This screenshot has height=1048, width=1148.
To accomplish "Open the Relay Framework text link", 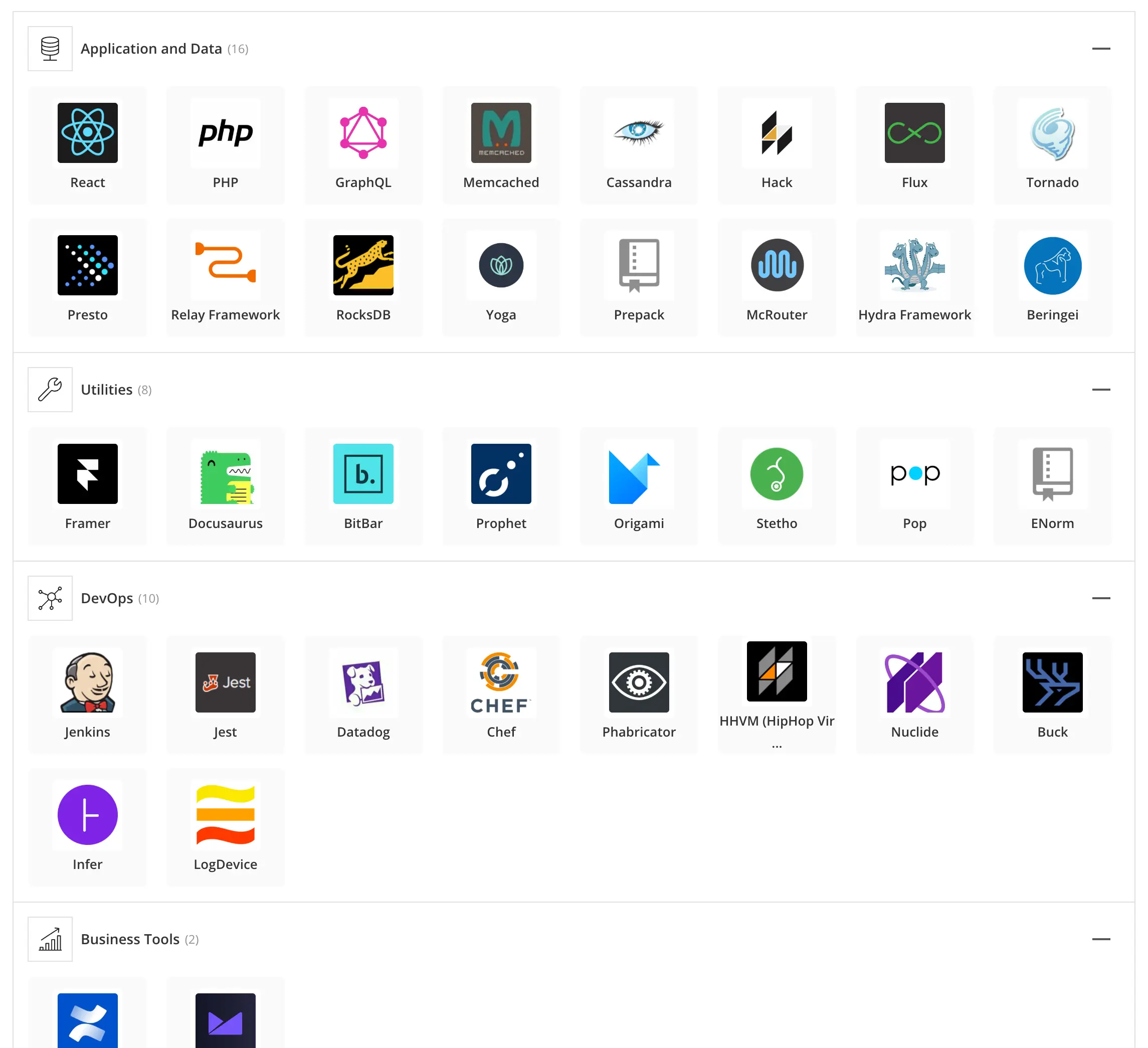I will [225, 315].
